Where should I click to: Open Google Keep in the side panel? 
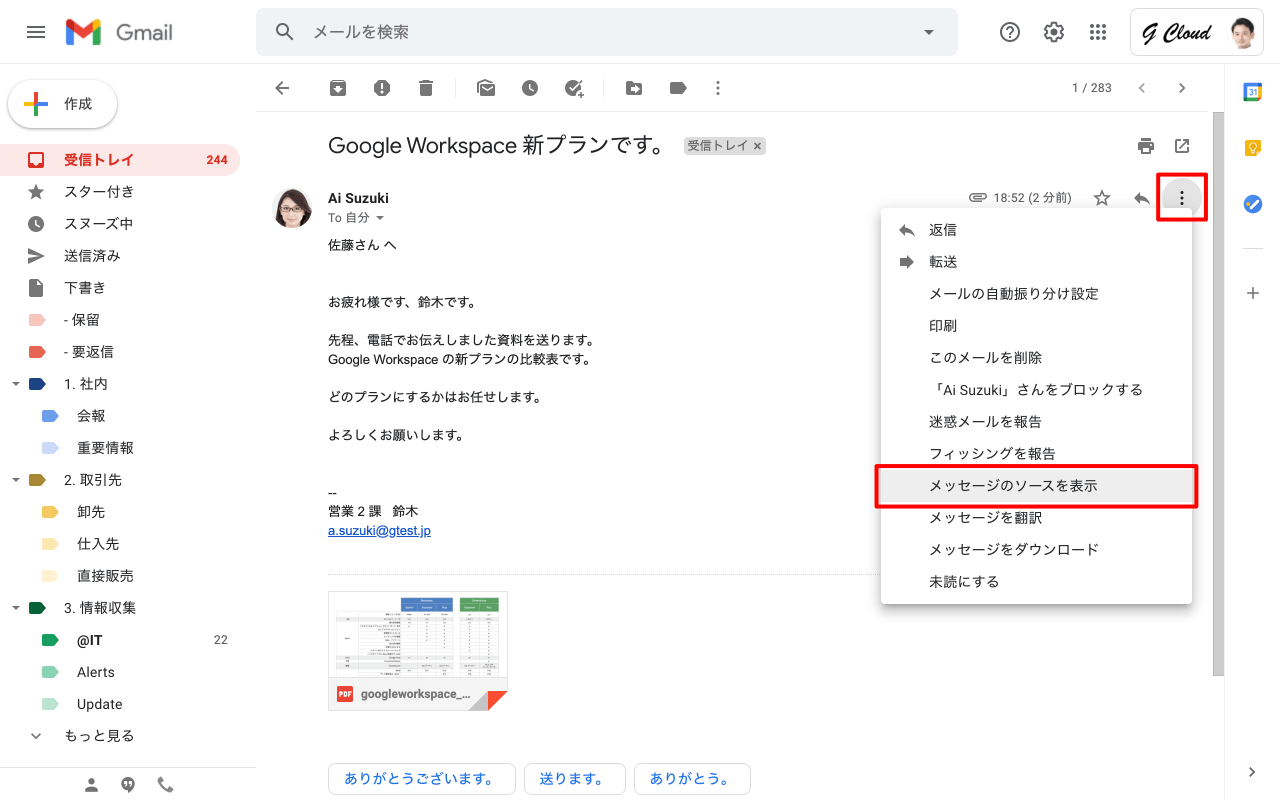(1252, 148)
